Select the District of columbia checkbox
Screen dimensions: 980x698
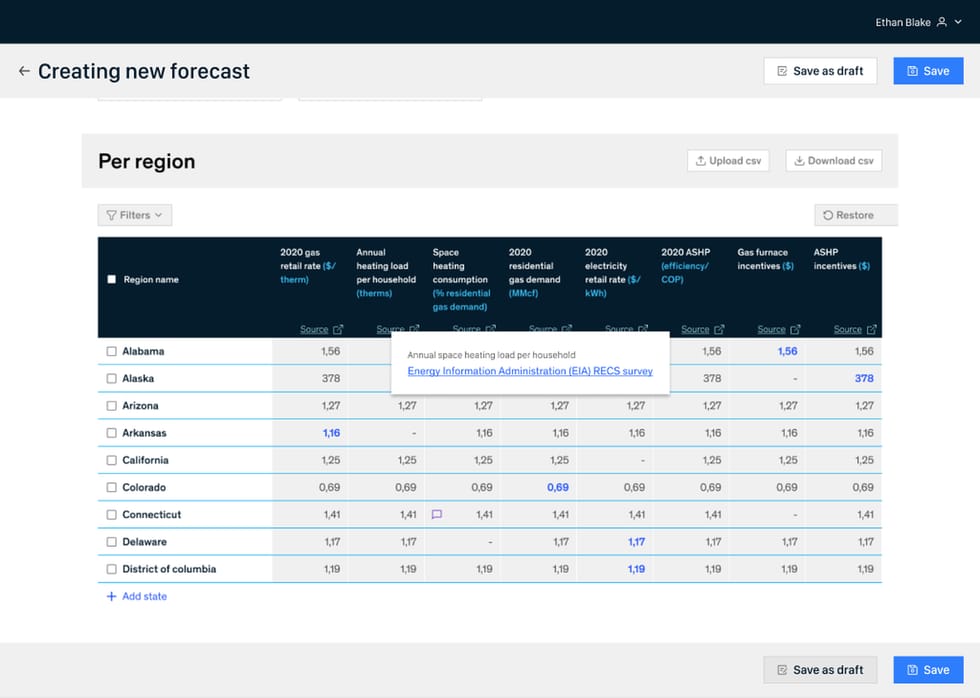(x=111, y=569)
